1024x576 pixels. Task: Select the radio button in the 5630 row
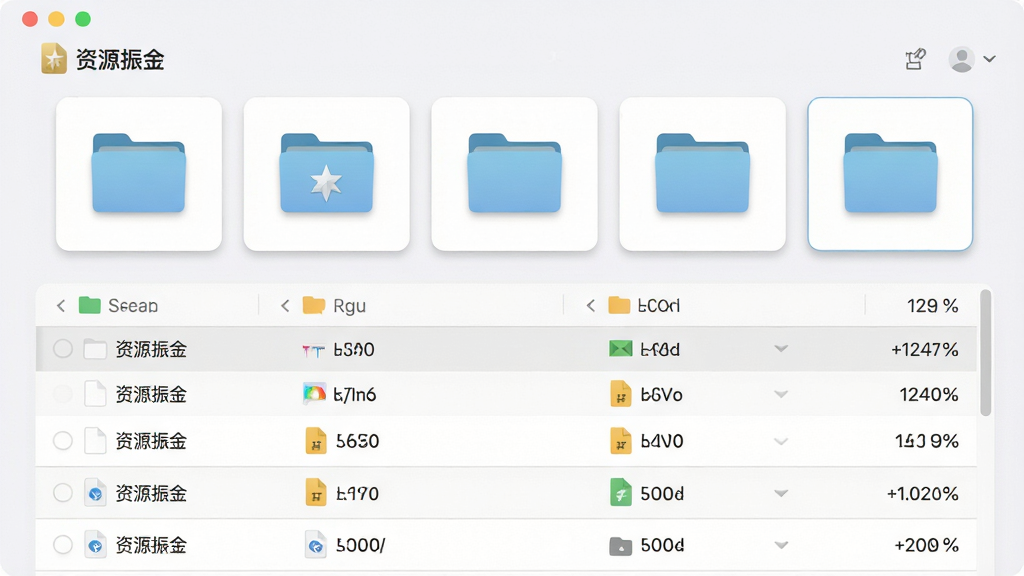point(63,441)
